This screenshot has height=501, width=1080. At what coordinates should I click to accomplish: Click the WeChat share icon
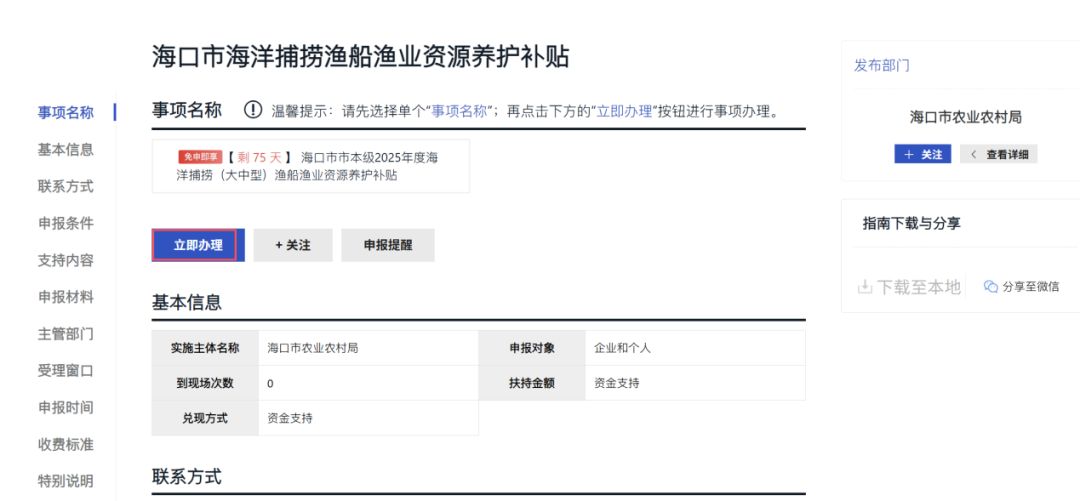[x=991, y=287]
